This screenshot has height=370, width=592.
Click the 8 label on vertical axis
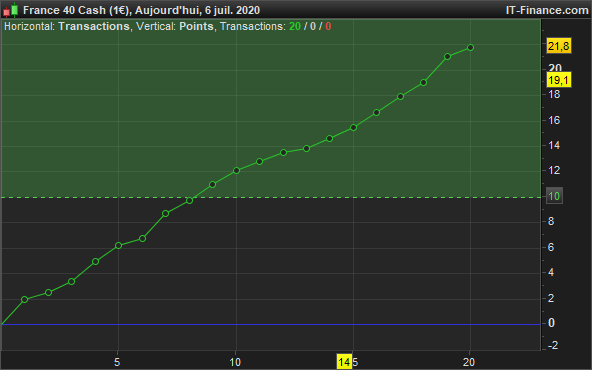point(551,221)
